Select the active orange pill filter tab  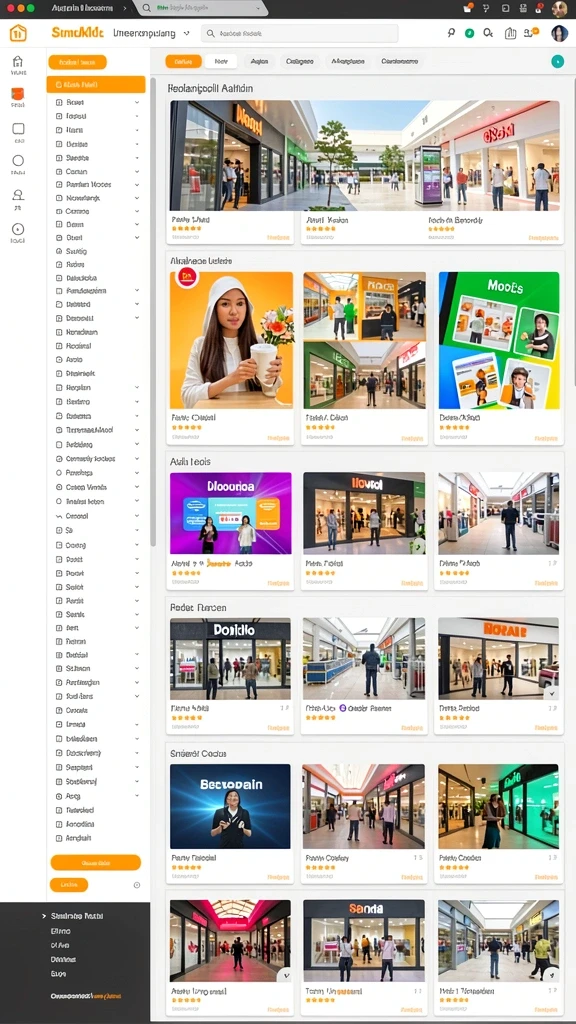pyautogui.click(x=184, y=61)
